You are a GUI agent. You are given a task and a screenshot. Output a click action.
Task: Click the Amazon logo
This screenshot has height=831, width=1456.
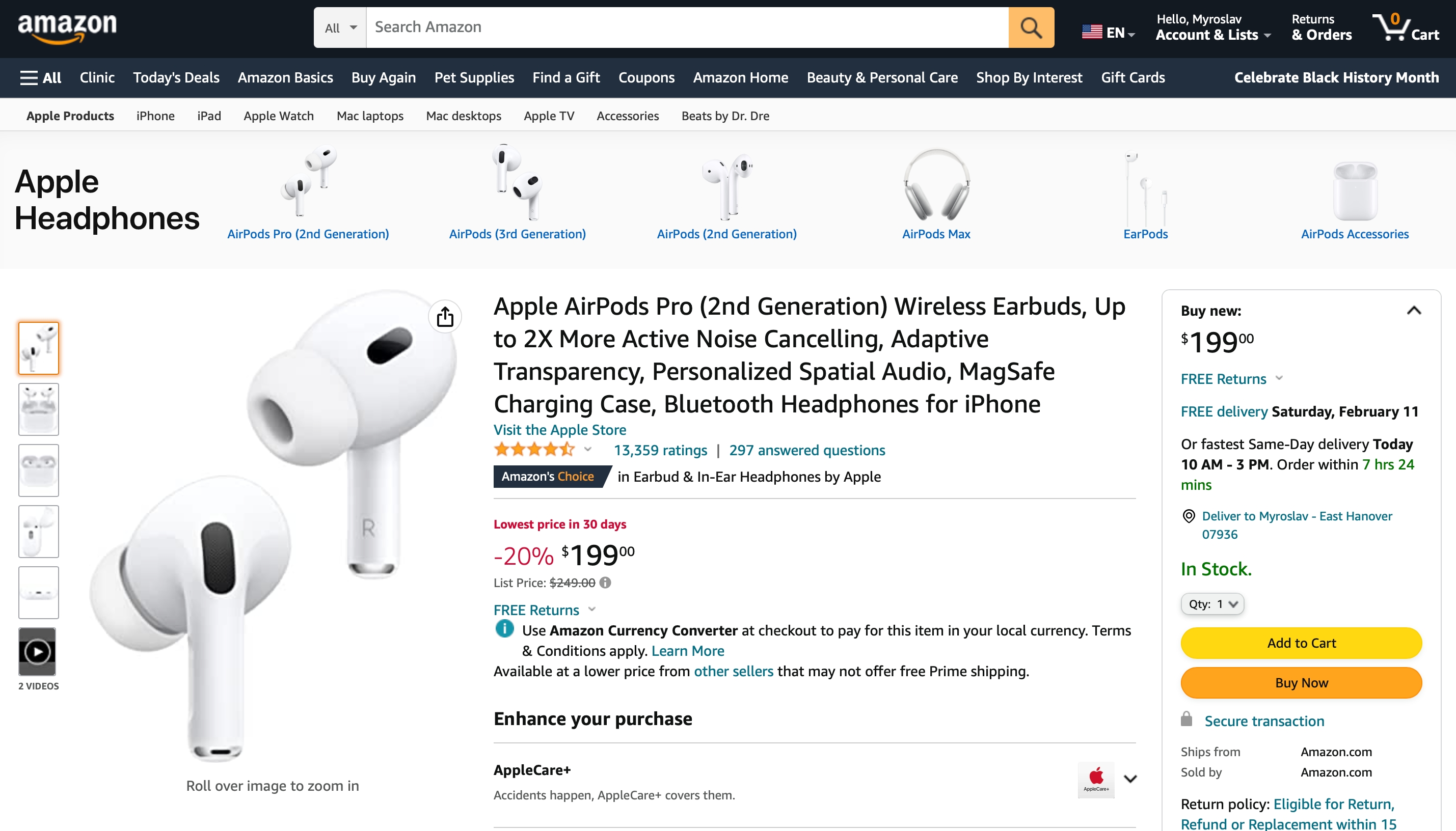click(67, 27)
